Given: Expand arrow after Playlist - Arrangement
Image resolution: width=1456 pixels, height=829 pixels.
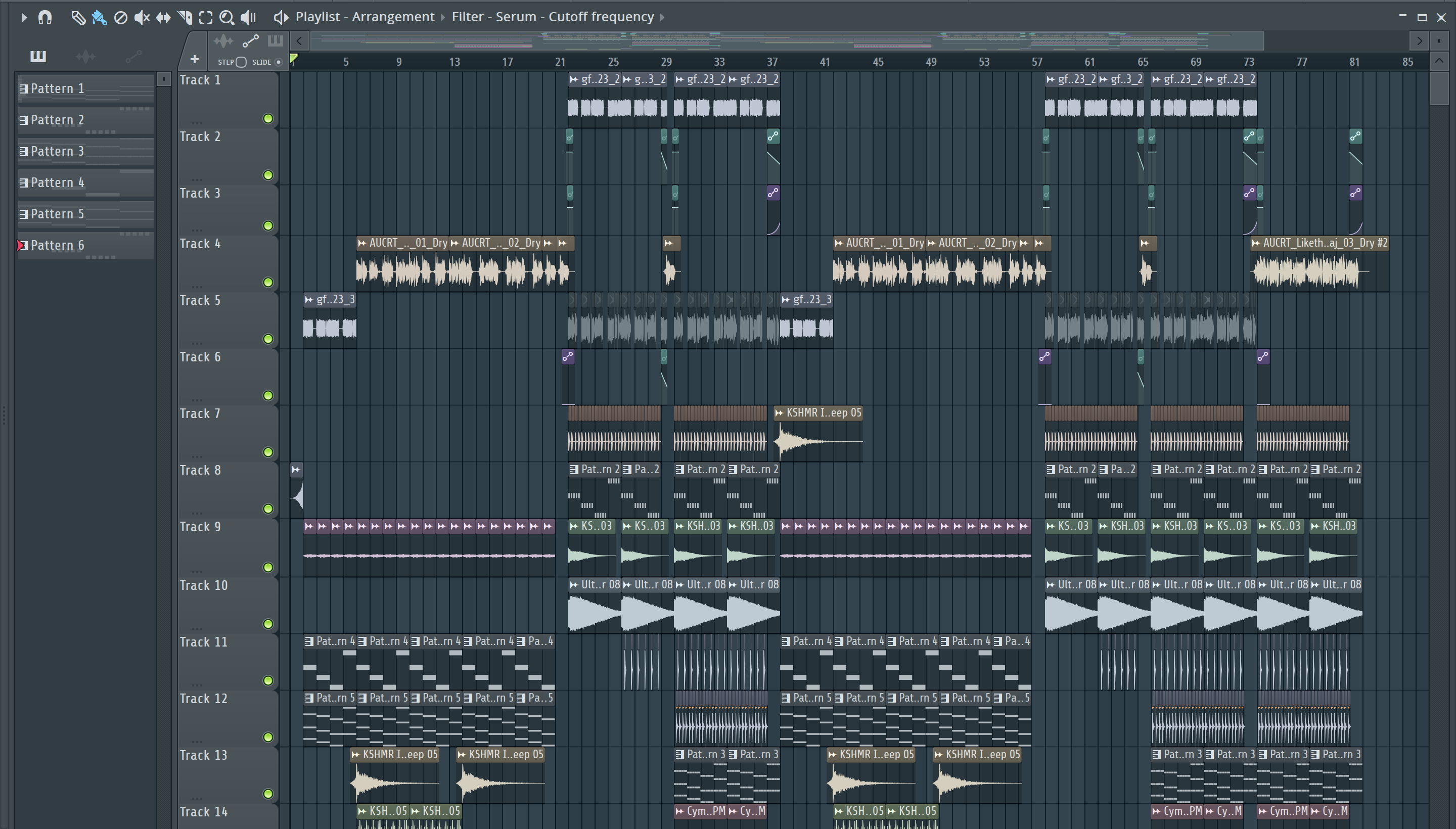Looking at the screenshot, I should pyautogui.click(x=442, y=18).
